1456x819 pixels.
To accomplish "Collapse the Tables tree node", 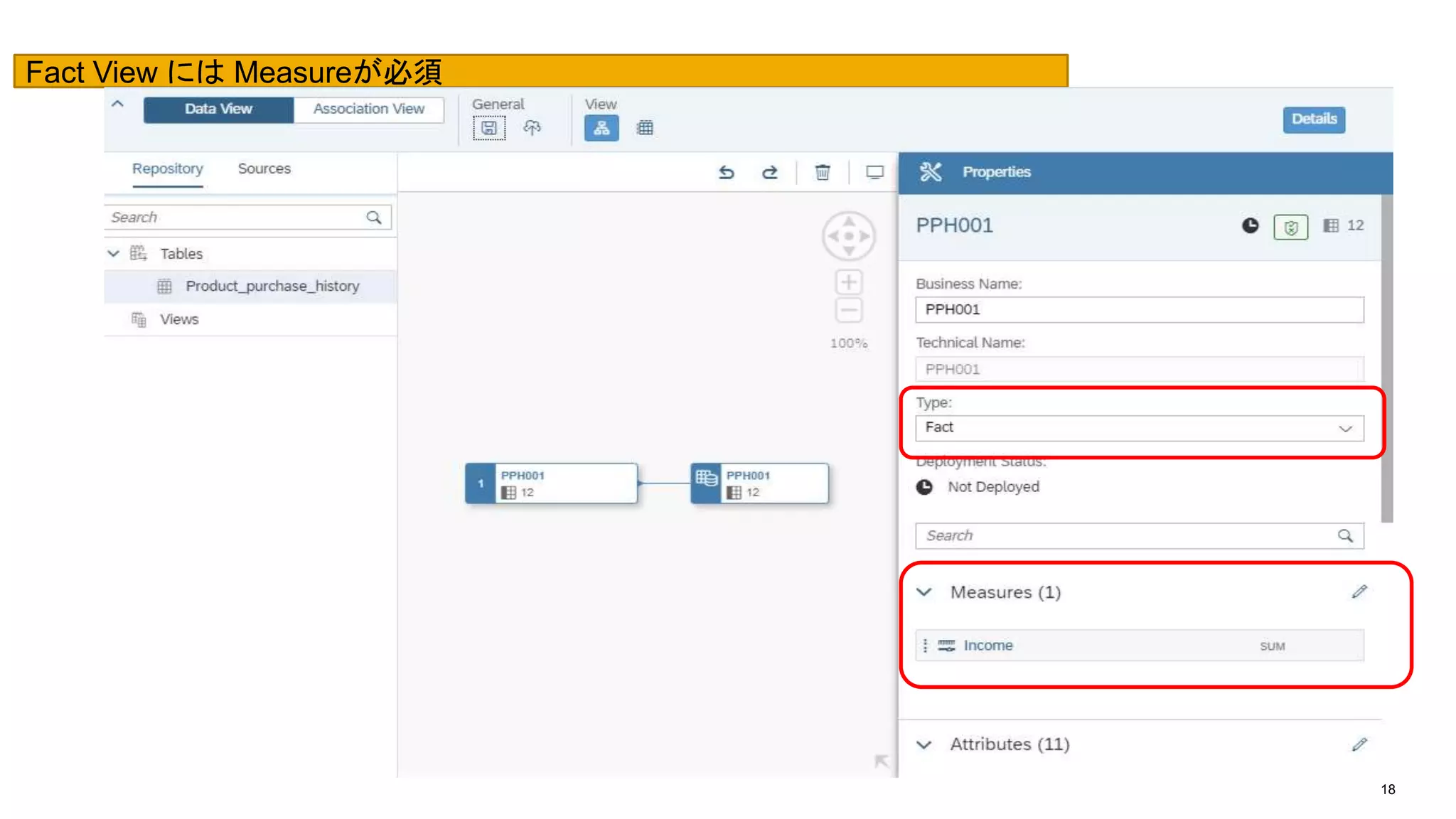I will (x=114, y=254).
